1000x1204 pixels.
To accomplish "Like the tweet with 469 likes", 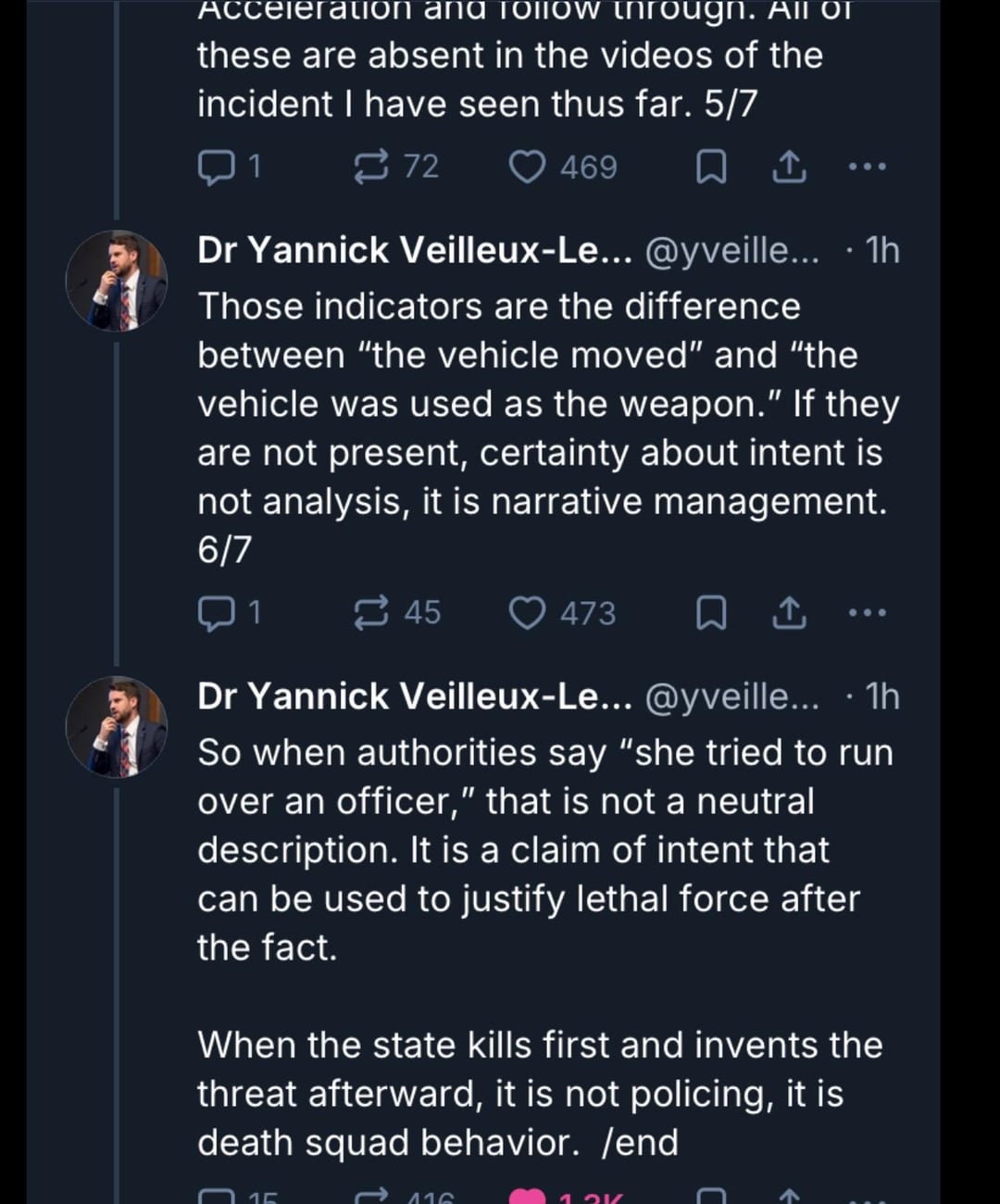I will click(x=528, y=168).
